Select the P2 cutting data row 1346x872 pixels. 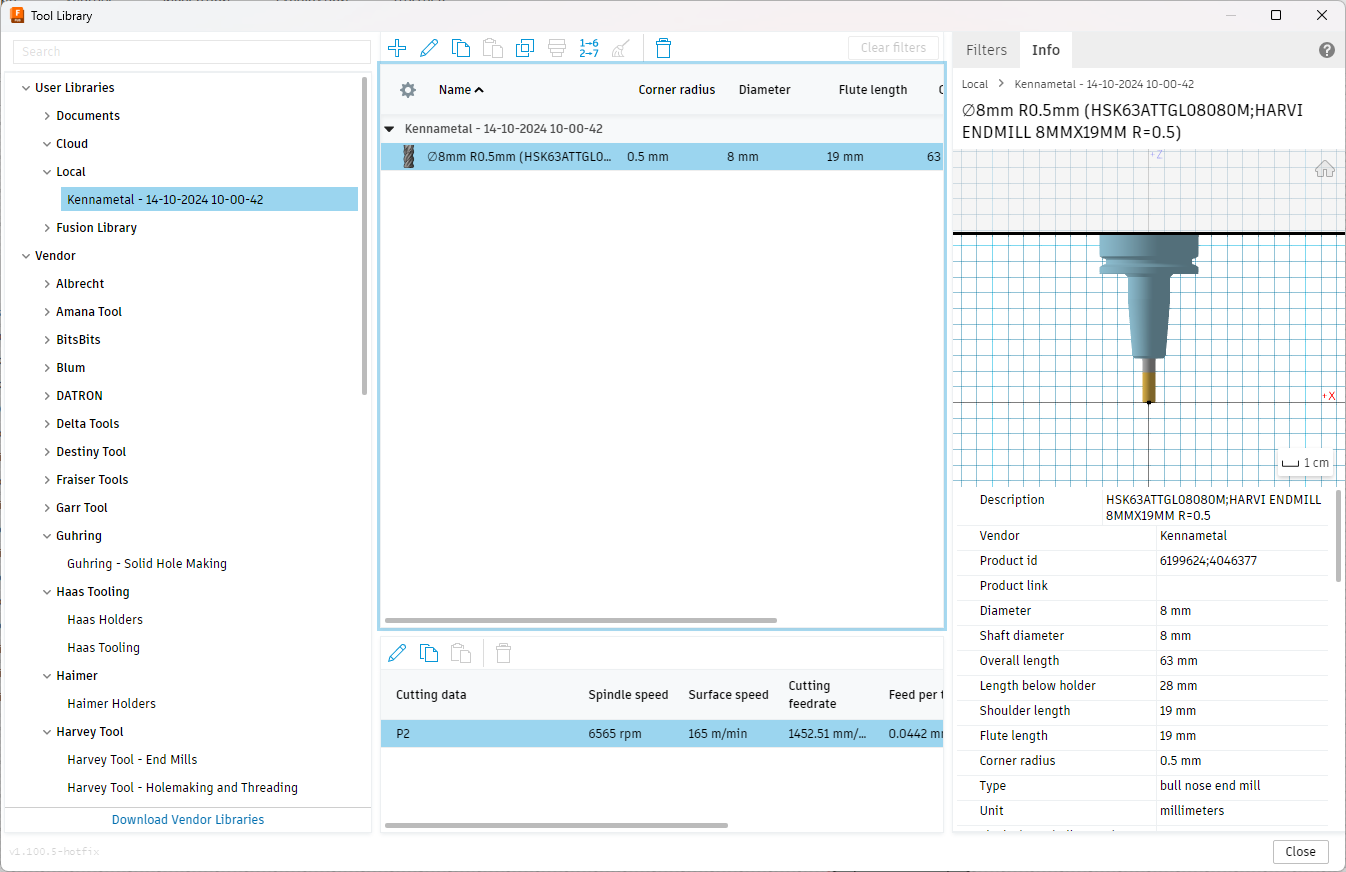click(x=662, y=734)
